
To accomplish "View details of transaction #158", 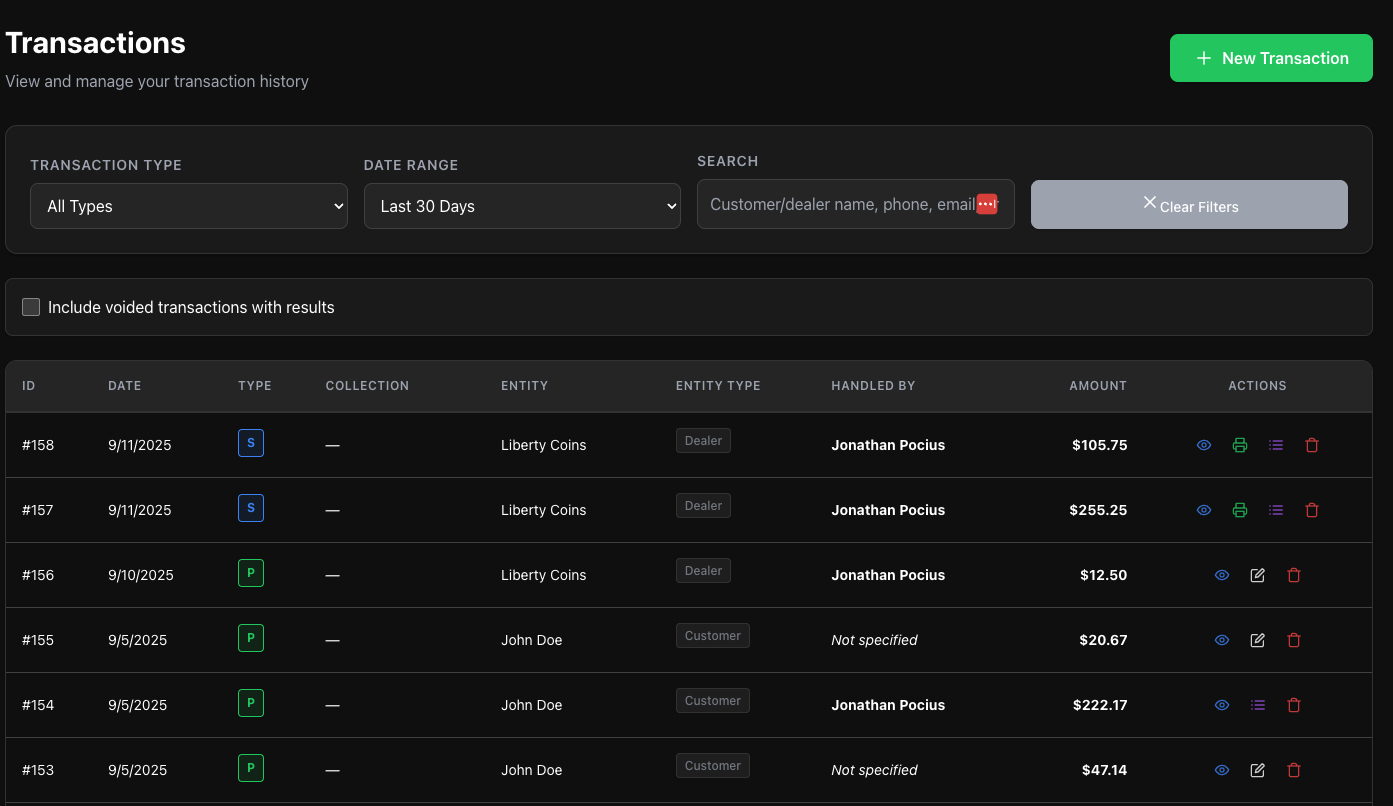I will tap(1203, 444).
